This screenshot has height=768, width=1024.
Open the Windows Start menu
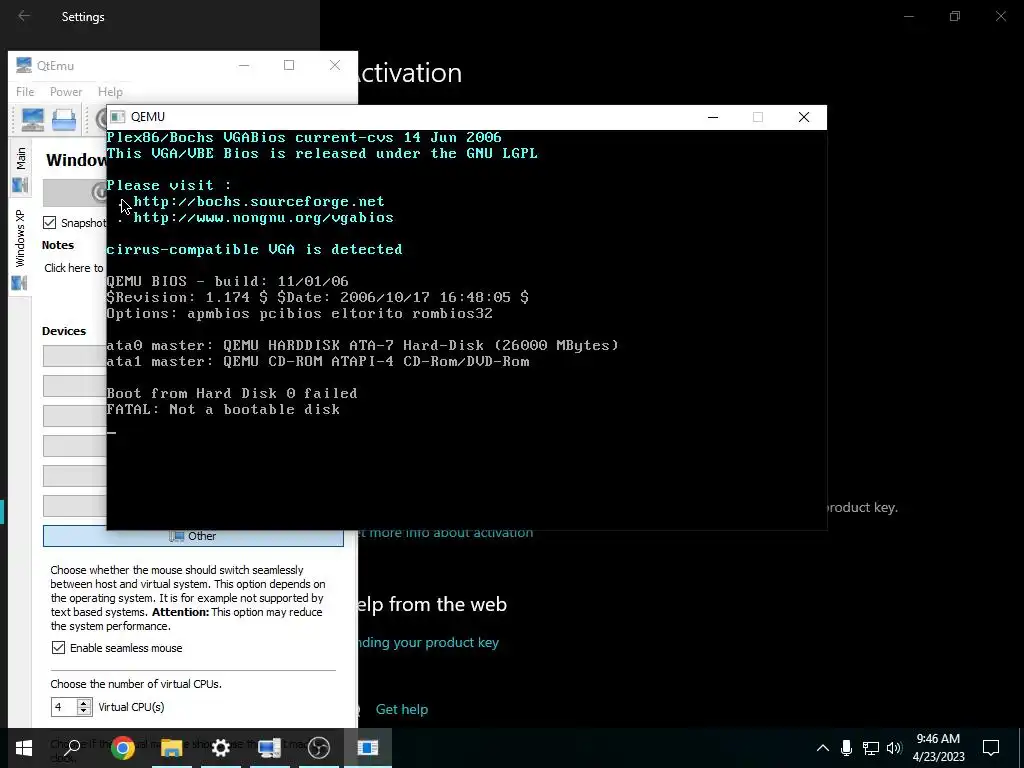(24, 748)
